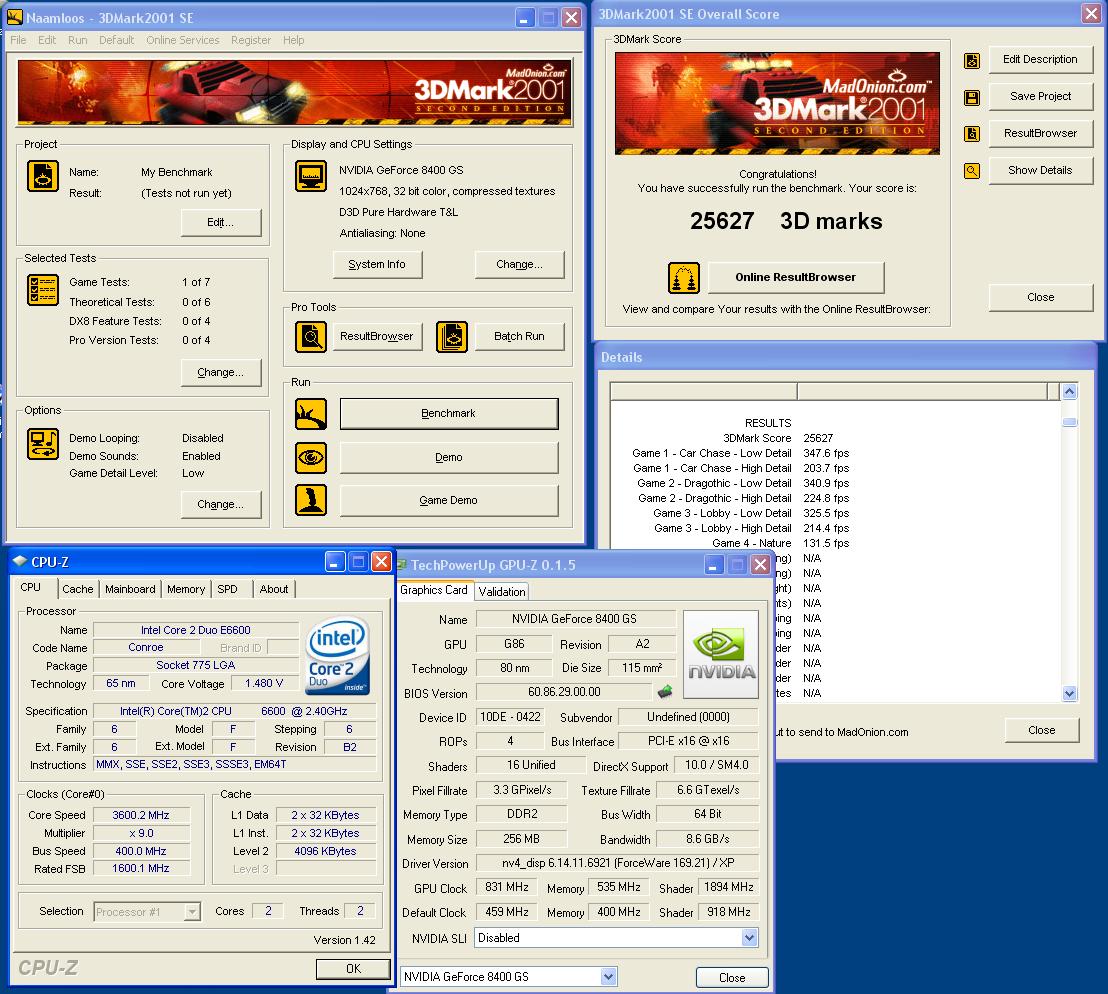Viewport: 1108px width, 994px height.
Task: Click the Game Demo button
Action: 449,500
